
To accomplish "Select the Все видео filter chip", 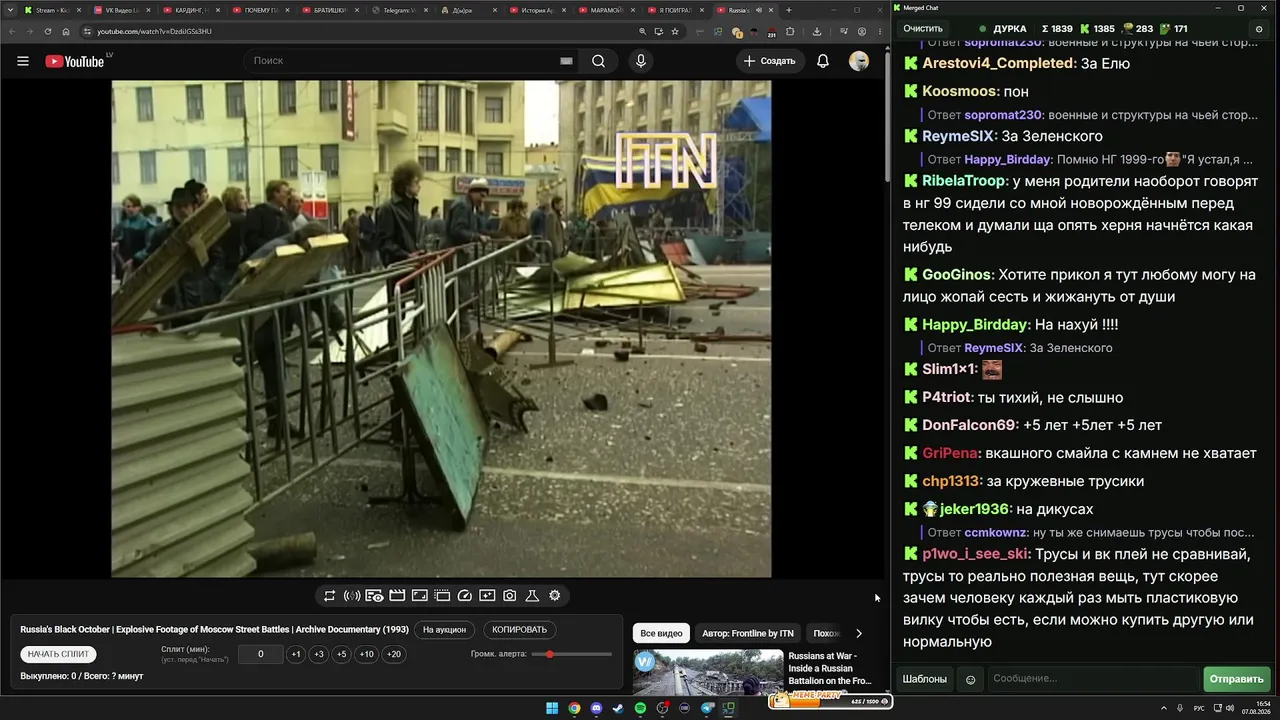I will [661, 633].
